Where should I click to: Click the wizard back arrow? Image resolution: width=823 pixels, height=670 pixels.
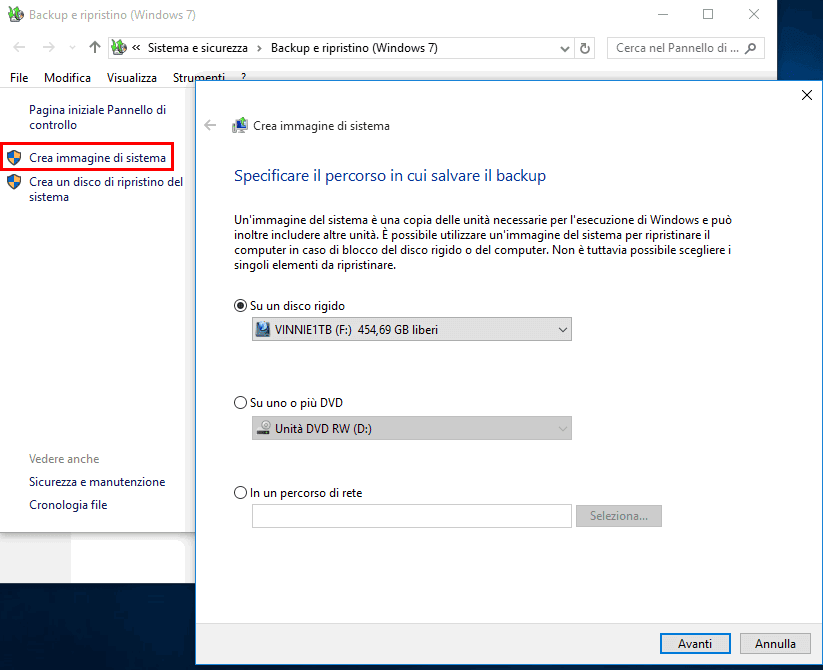click(210, 125)
